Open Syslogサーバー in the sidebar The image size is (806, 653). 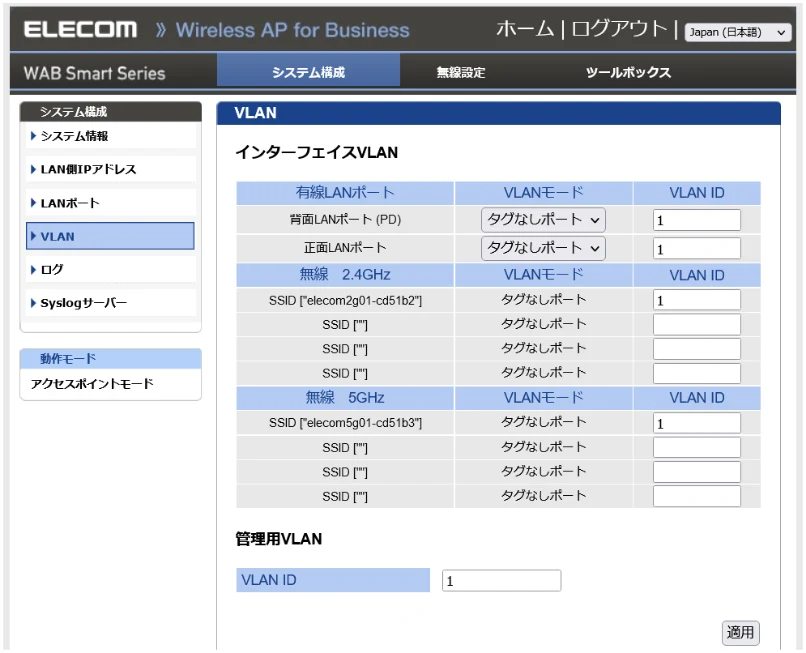tap(111, 303)
